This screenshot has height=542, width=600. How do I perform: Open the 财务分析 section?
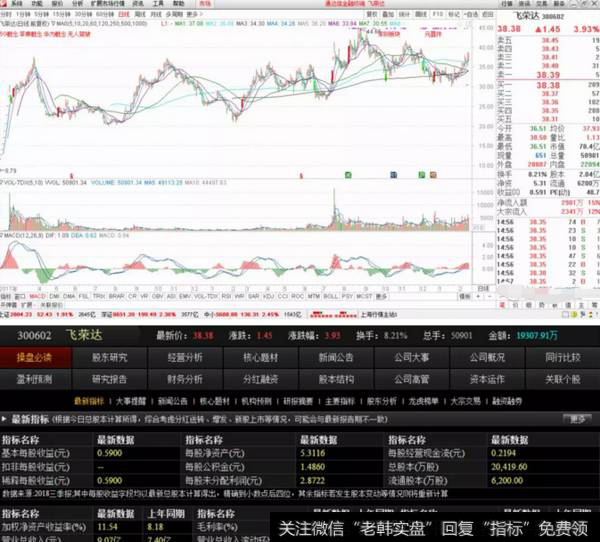click(x=185, y=380)
